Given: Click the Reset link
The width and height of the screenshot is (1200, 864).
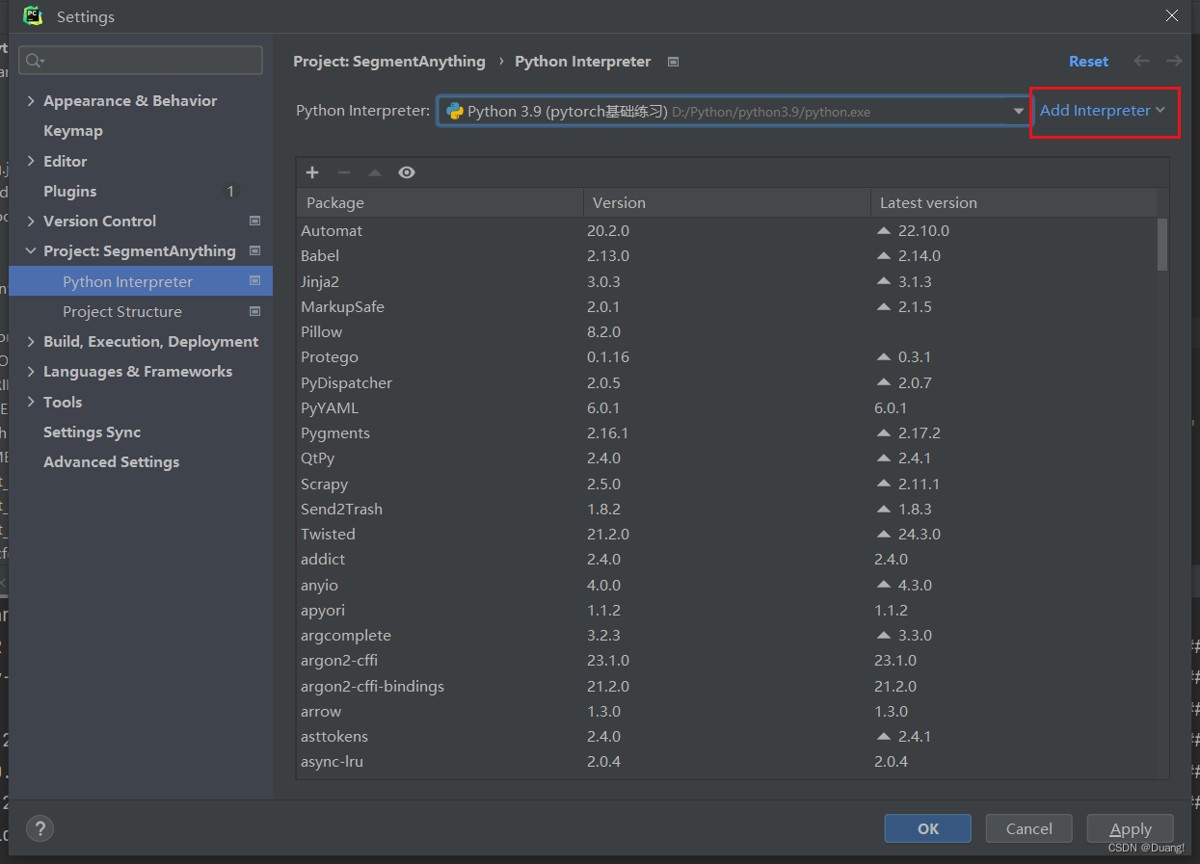Looking at the screenshot, I should point(1088,61).
